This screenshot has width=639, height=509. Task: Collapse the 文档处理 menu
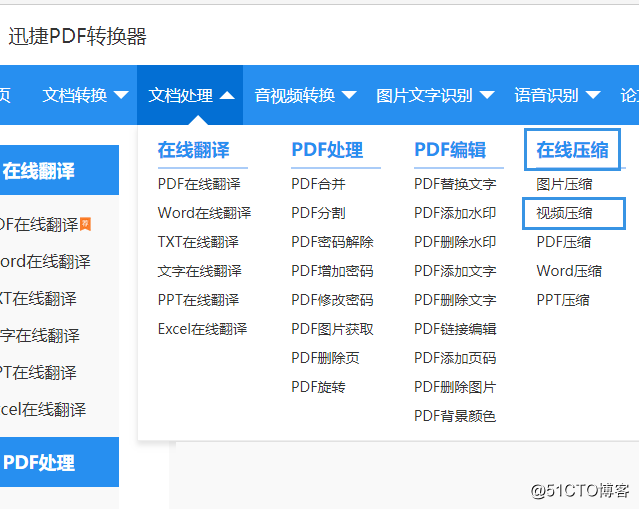tap(191, 95)
